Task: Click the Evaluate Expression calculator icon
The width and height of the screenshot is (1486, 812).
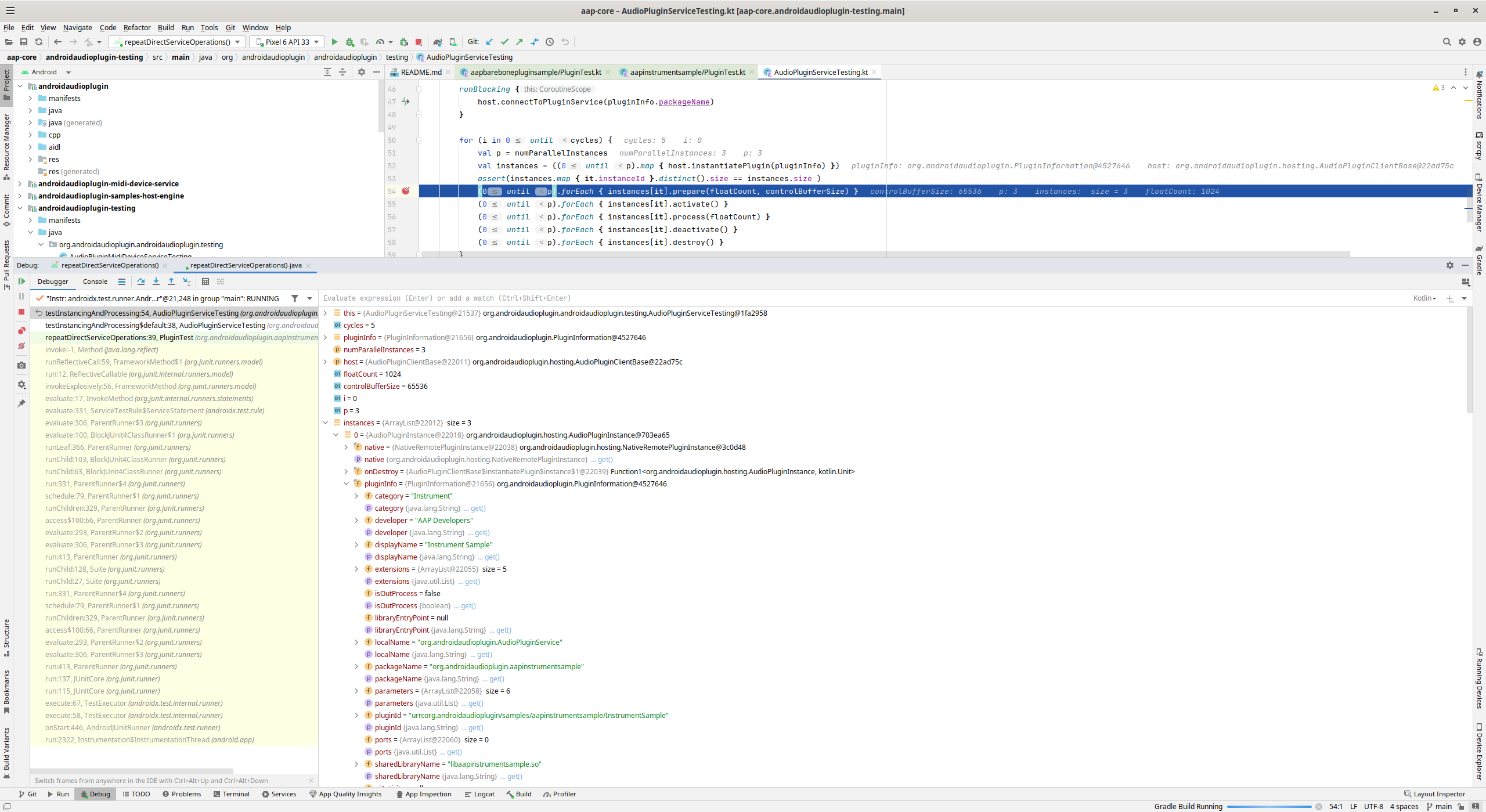Action: click(205, 282)
